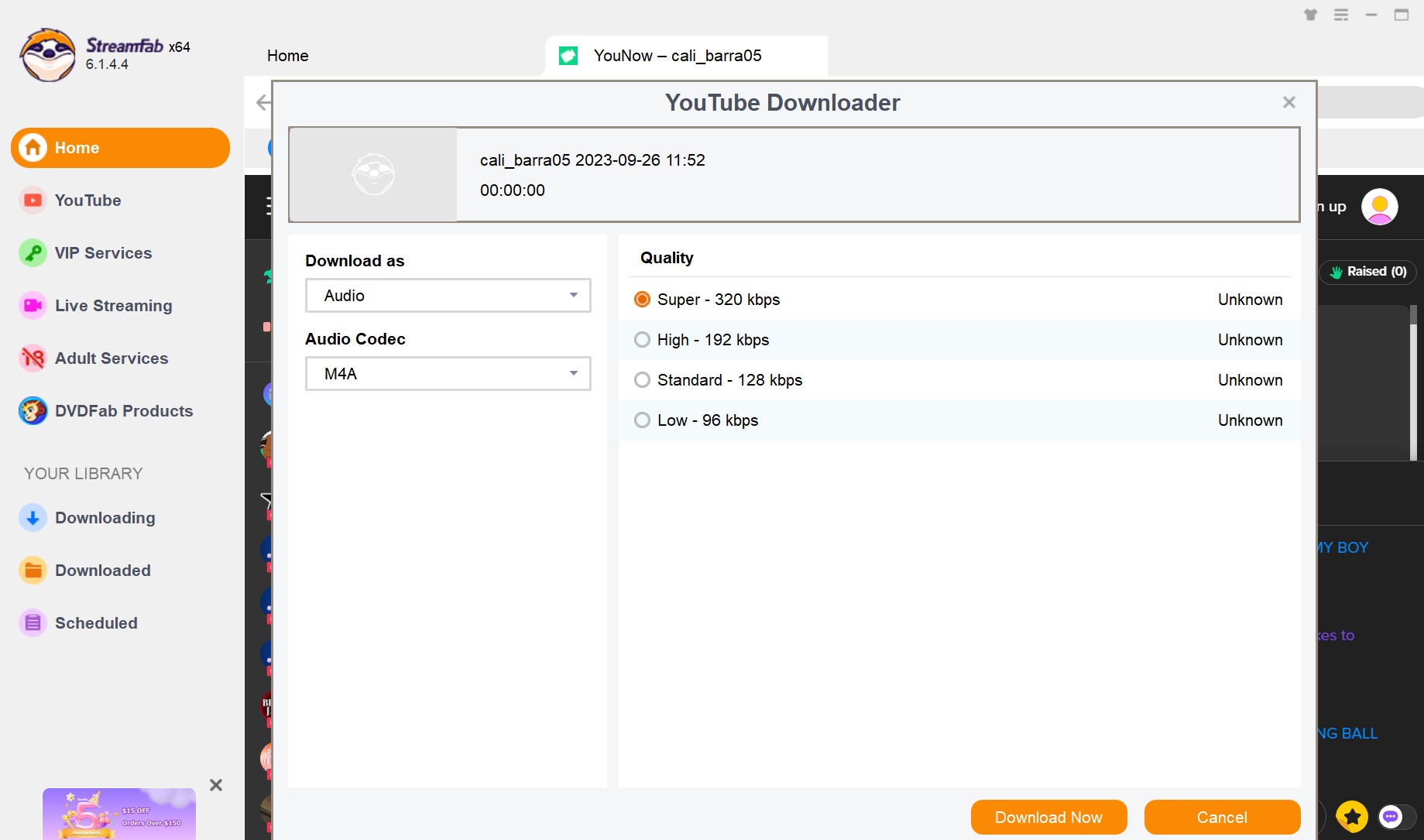Open the 5th anniversary promo banner

(x=119, y=814)
